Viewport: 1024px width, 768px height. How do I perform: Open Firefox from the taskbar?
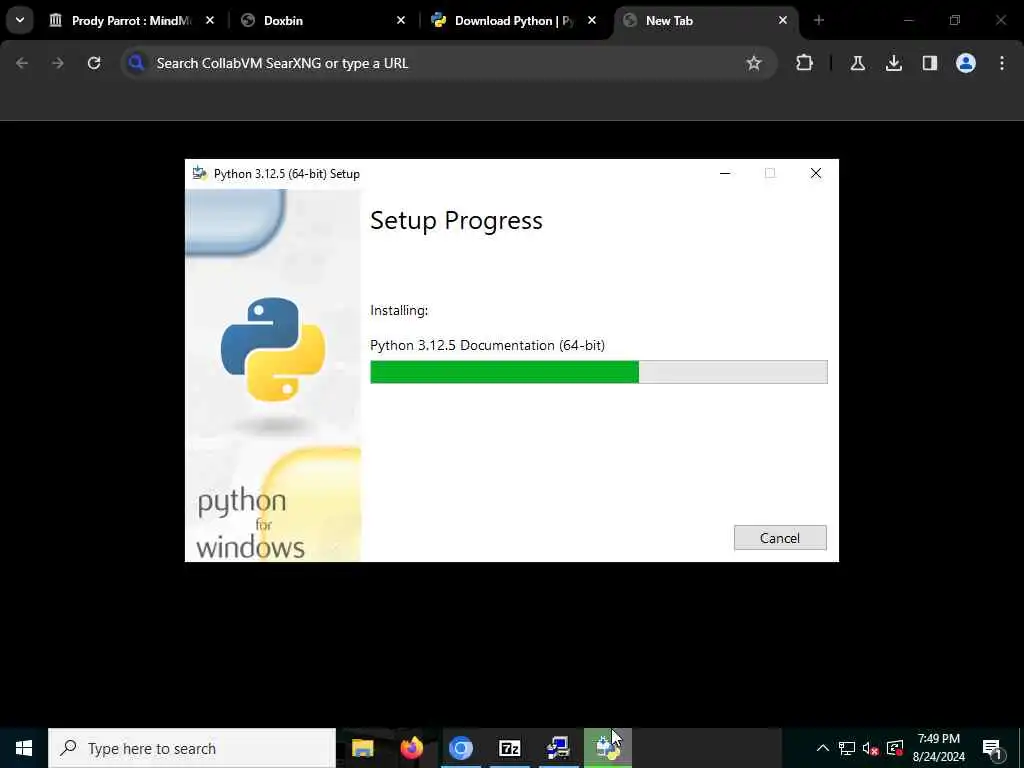coord(411,748)
